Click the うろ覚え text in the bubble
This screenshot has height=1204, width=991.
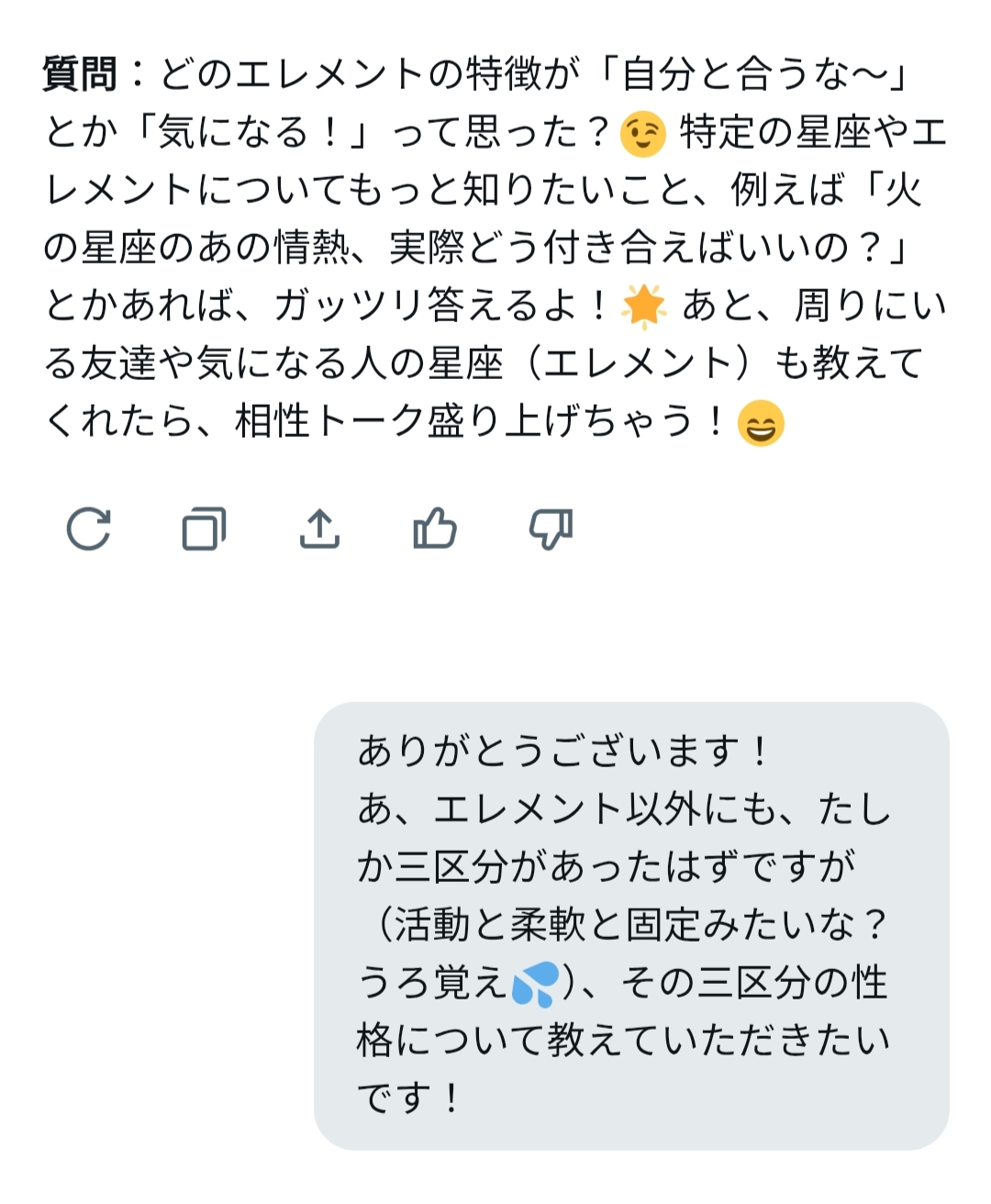pos(431,983)
